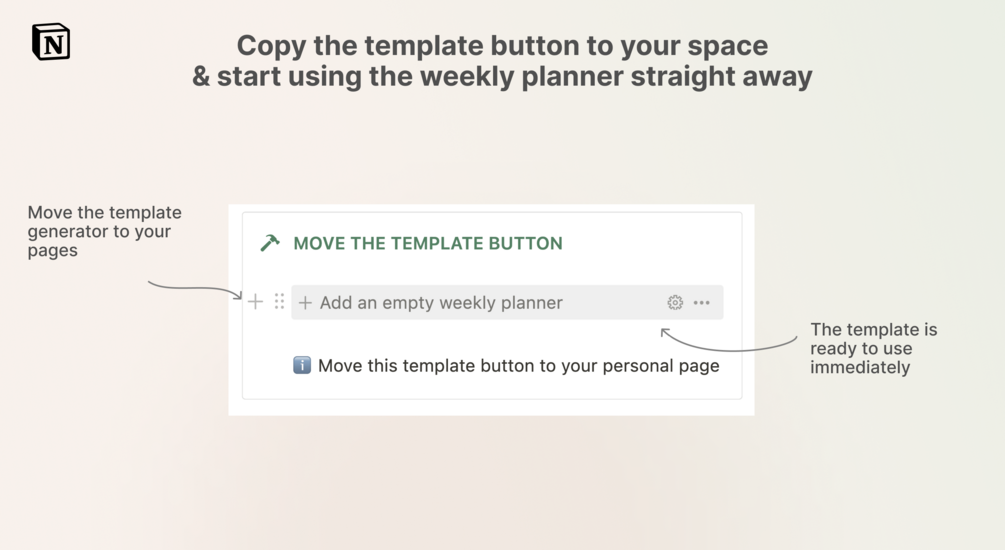Image resolution: width=1005 pixels, height=550 pixels.
Task: Click blank space below the info note in the card
Action: click(x=490, y=389)
